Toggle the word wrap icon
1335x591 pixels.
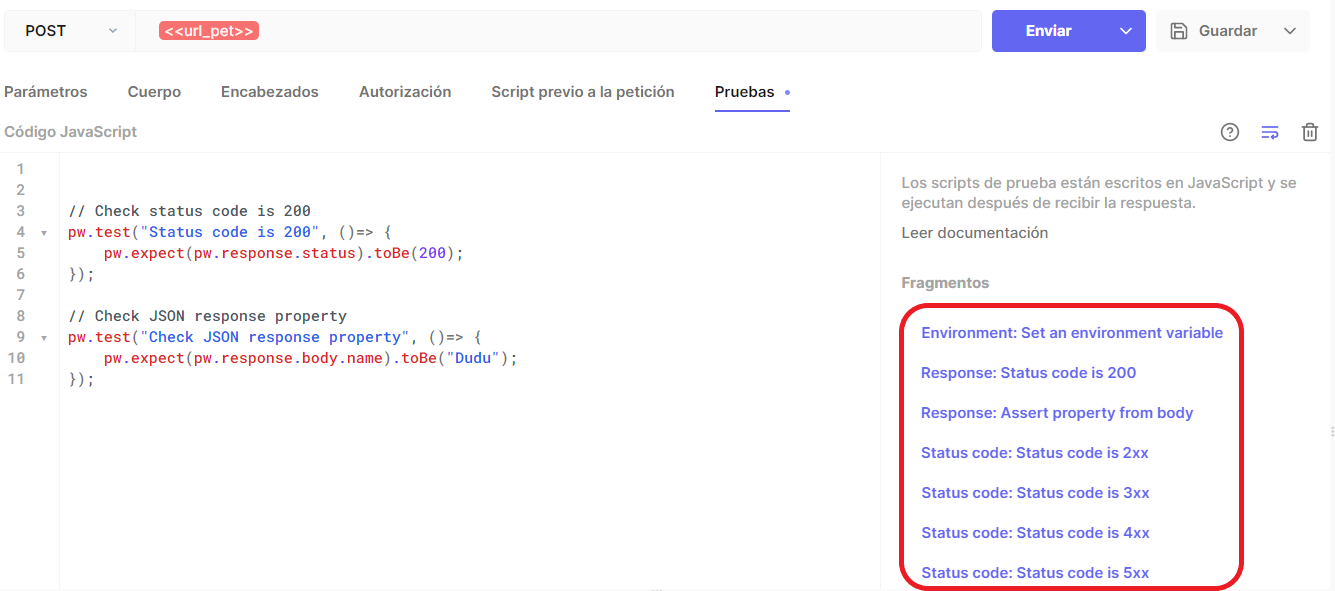[x=1270, y=132]
